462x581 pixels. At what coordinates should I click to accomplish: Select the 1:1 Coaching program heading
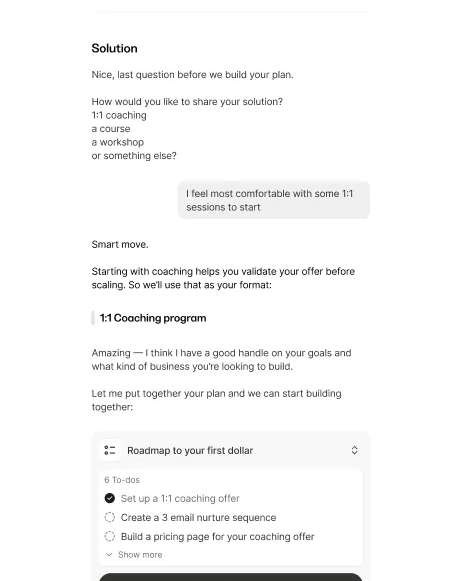153,318
